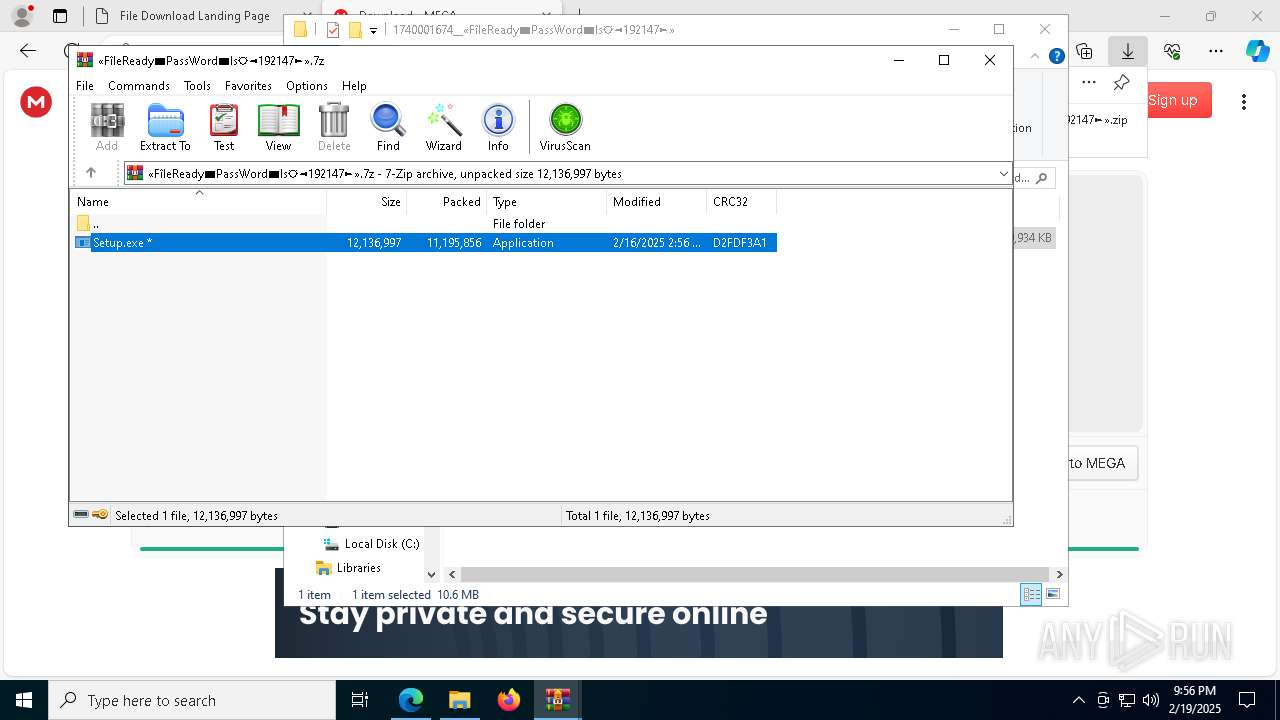Image resolution: width=1280 pixels, height=720 pixels.
Task: Click the taskbar search box
Action: (x=192, y=700)
